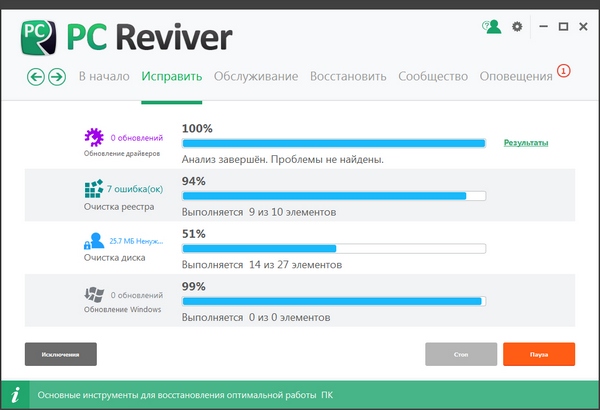Click the 99% Windows update progress bar
This screenshot has width=600, height=410.
334,301
